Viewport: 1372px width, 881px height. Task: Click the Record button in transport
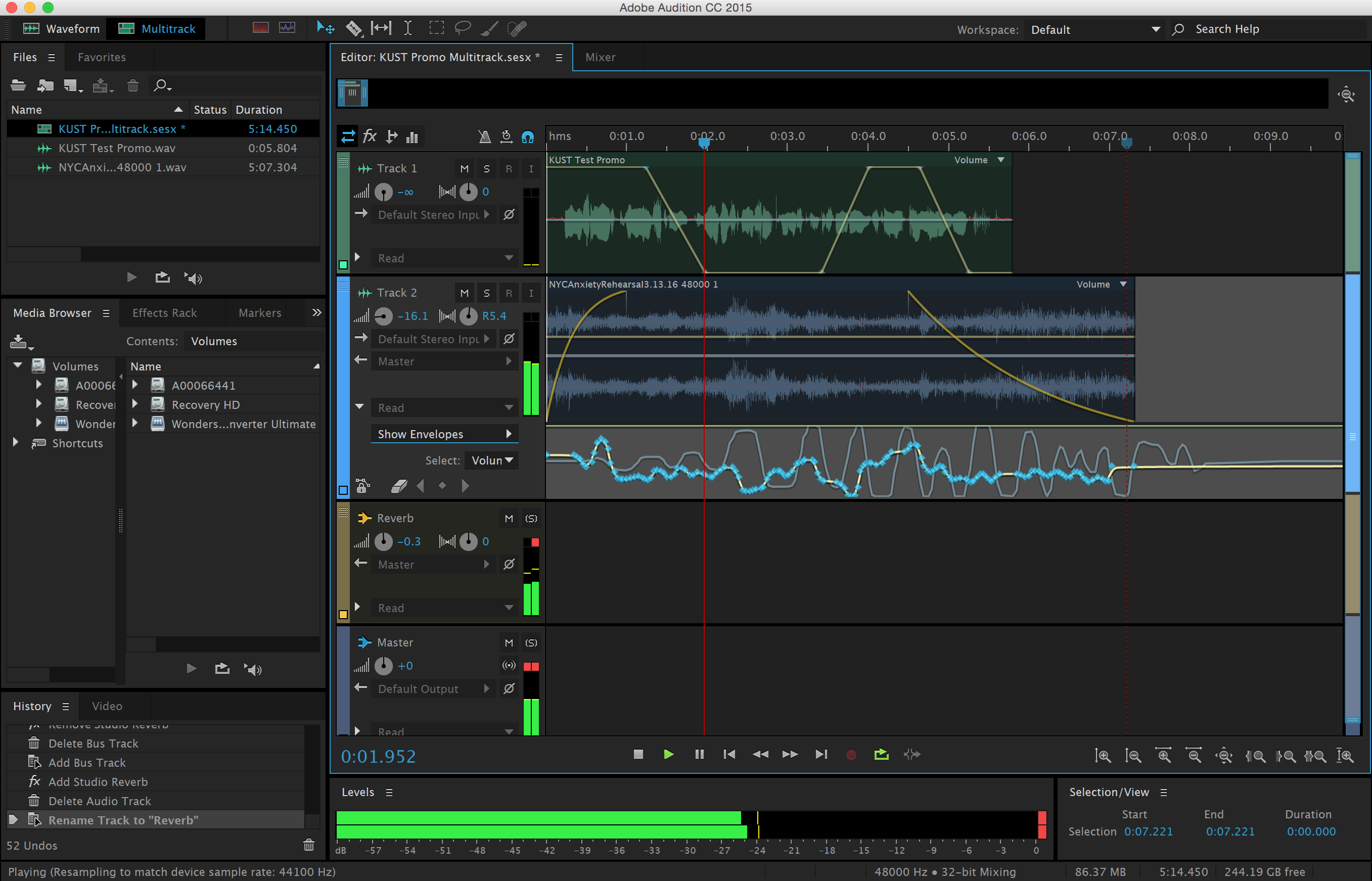click(x=851, y=755)
